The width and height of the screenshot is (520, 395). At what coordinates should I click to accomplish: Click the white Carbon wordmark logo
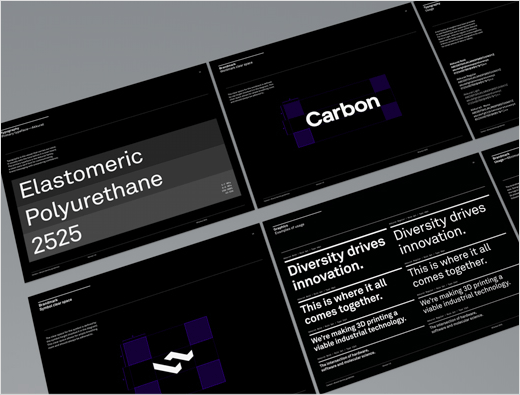coord(343,111)
